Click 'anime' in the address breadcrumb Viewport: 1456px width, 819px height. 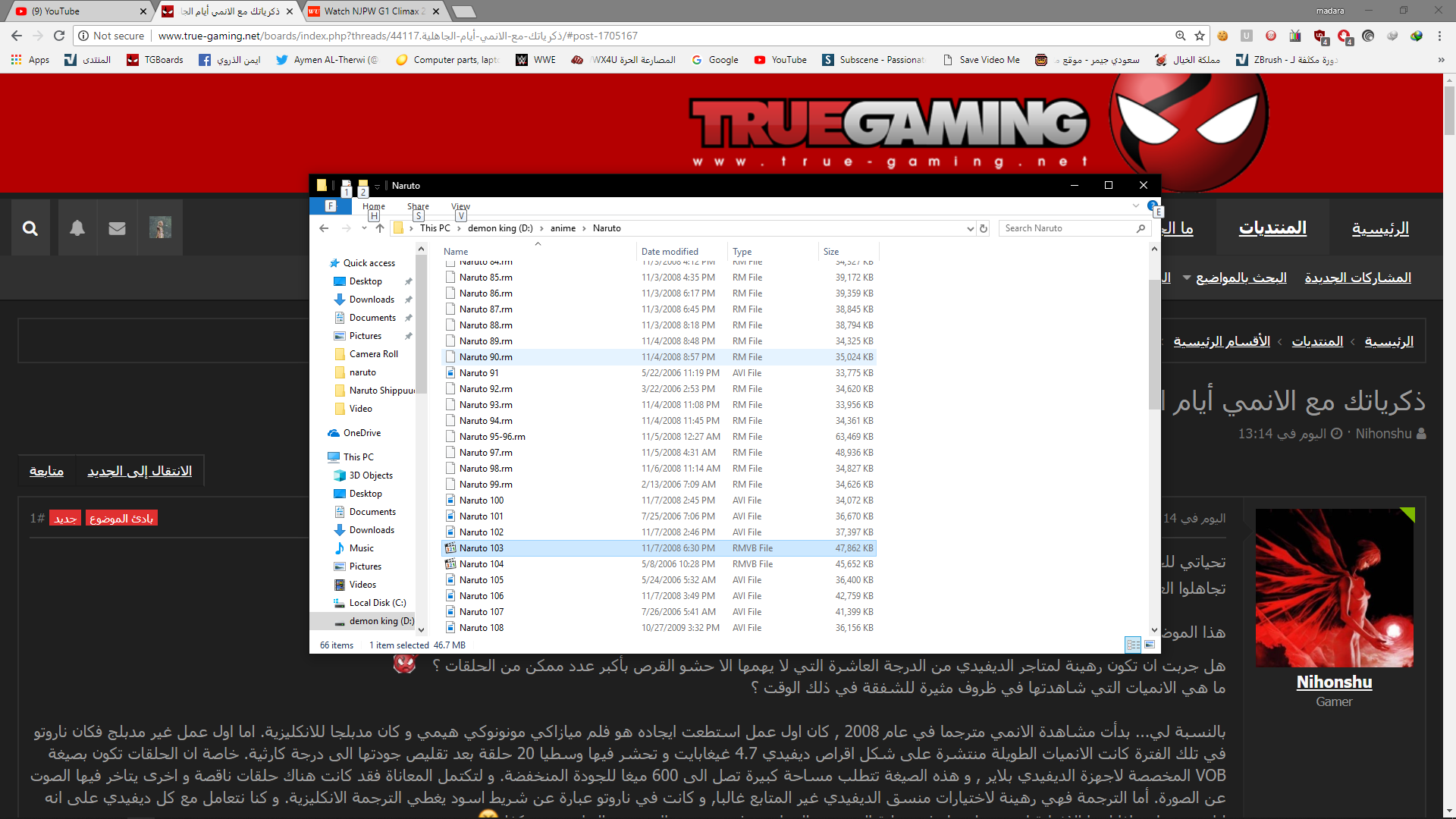coord(563,228)
